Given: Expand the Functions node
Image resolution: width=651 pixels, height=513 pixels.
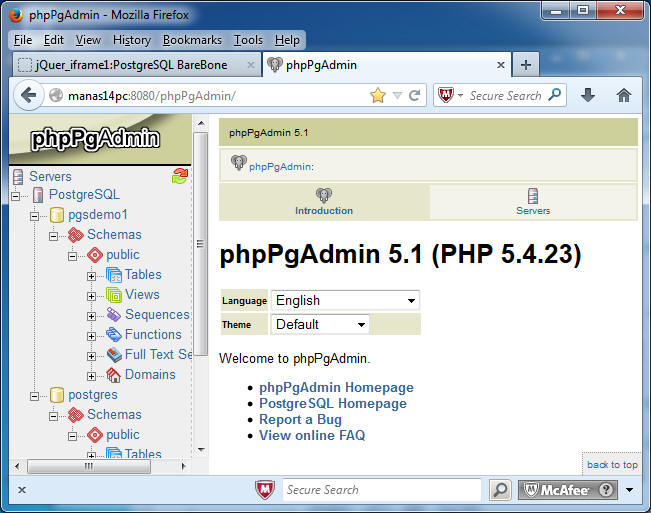Looking at the screenshot, I should (91, 336).
